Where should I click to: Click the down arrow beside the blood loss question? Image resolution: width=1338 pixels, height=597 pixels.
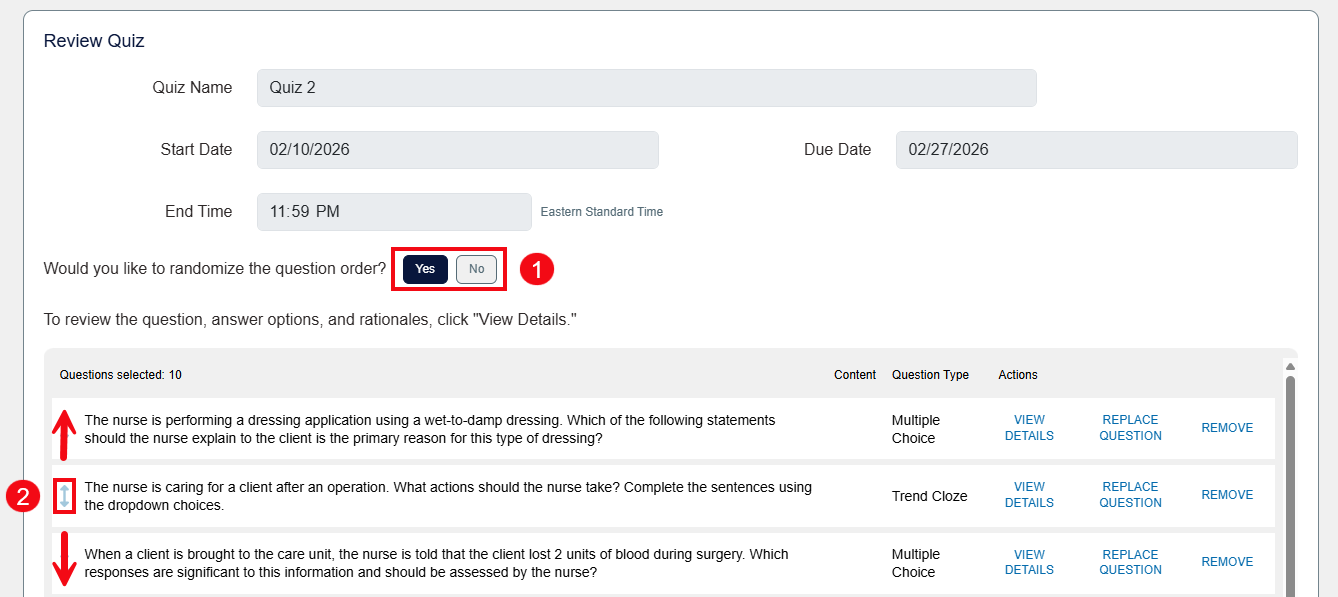point(64,561)
